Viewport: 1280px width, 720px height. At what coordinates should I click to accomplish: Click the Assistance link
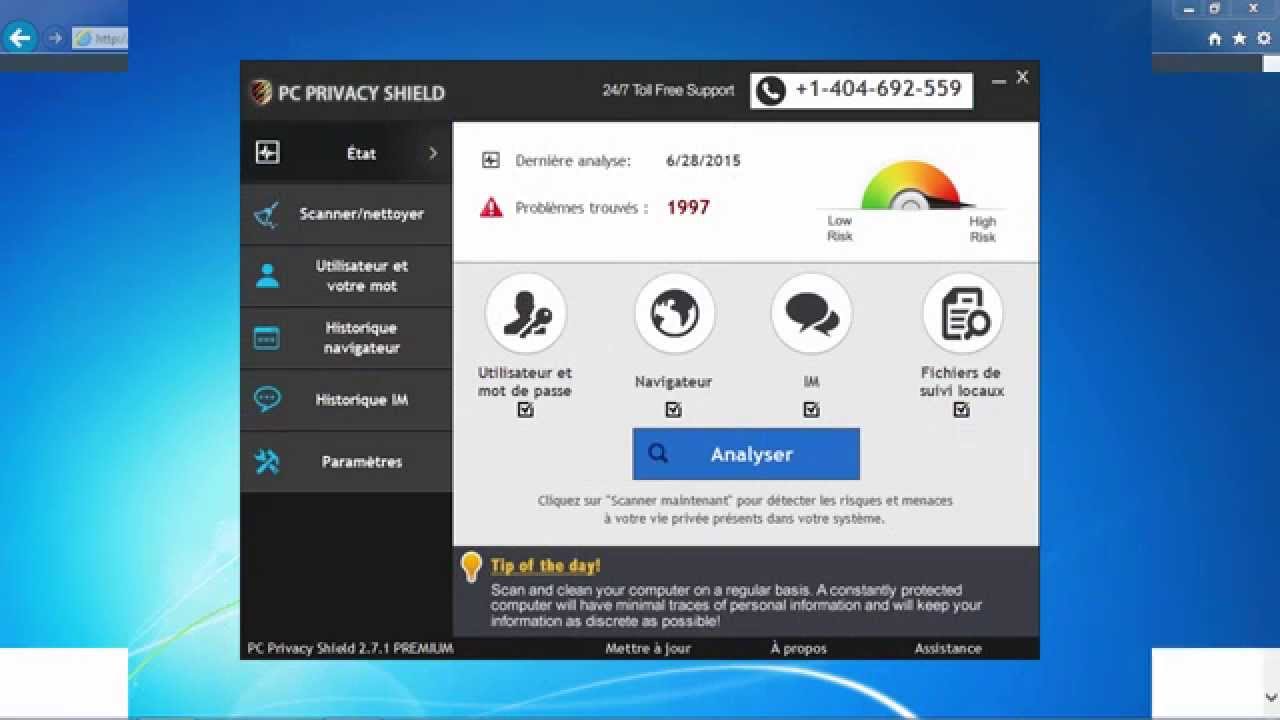948,648
